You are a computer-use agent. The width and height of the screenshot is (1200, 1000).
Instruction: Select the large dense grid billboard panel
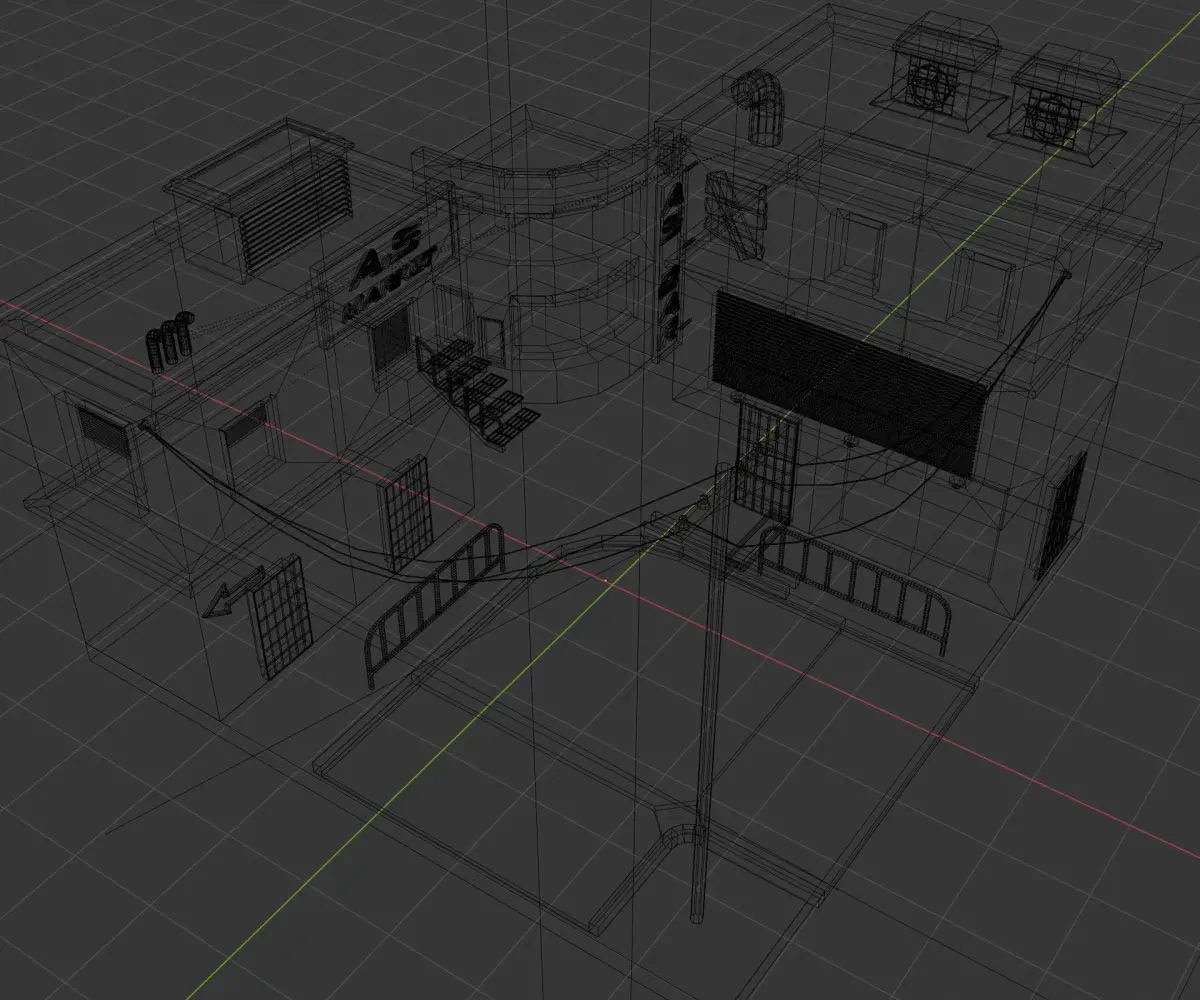coord(851,383)
